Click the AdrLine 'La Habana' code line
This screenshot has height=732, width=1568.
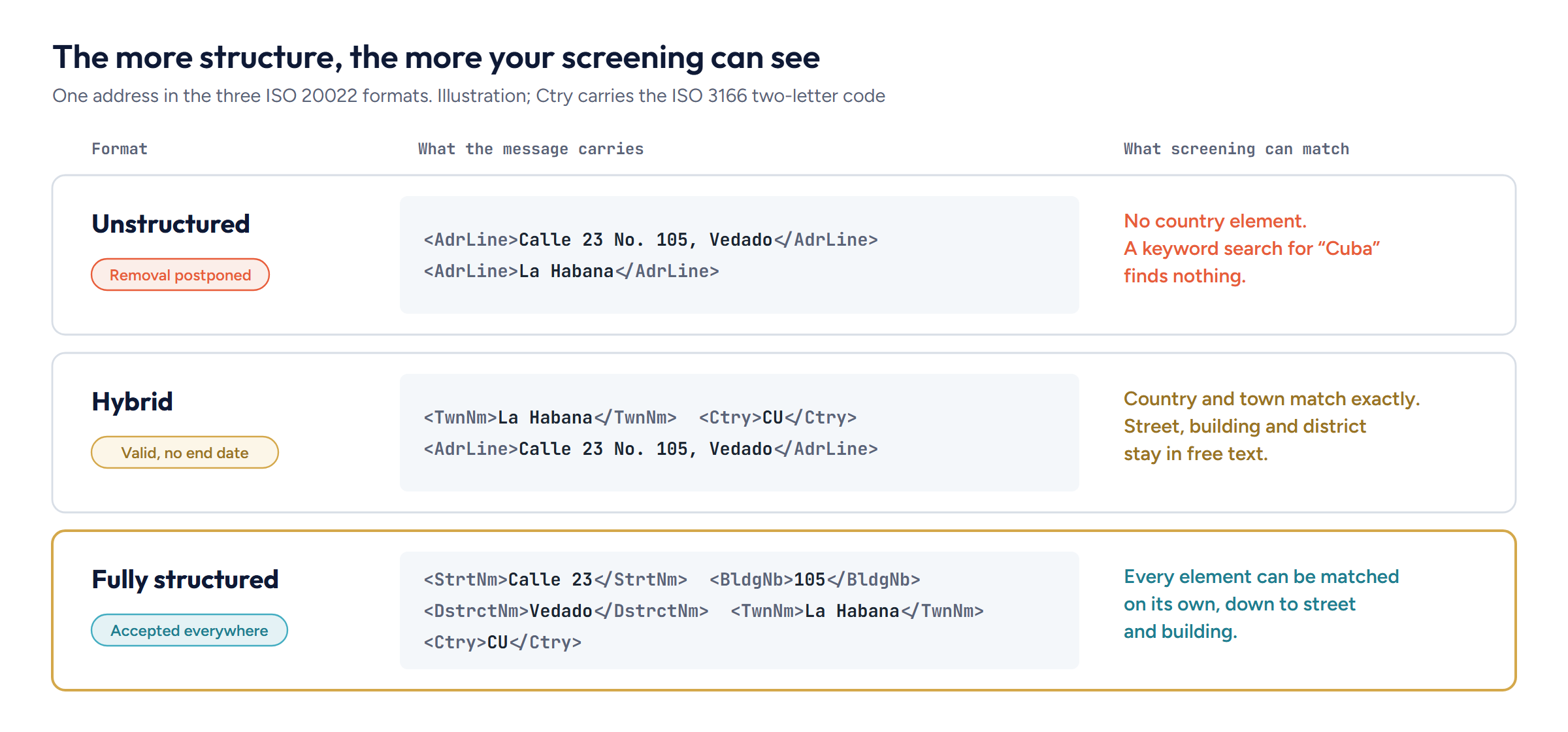pyautogui.click(x=571, y=271)
